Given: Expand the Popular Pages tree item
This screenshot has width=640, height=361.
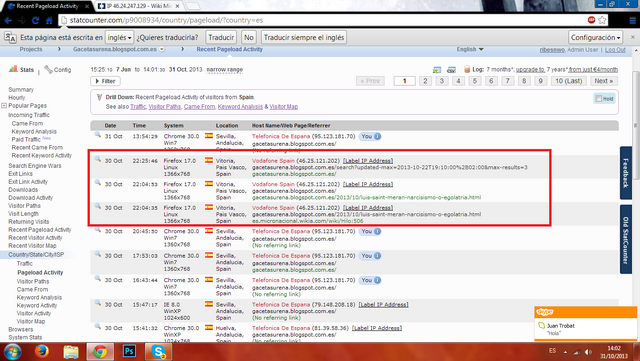Looking at the screenshot, I should click(4, 105).
